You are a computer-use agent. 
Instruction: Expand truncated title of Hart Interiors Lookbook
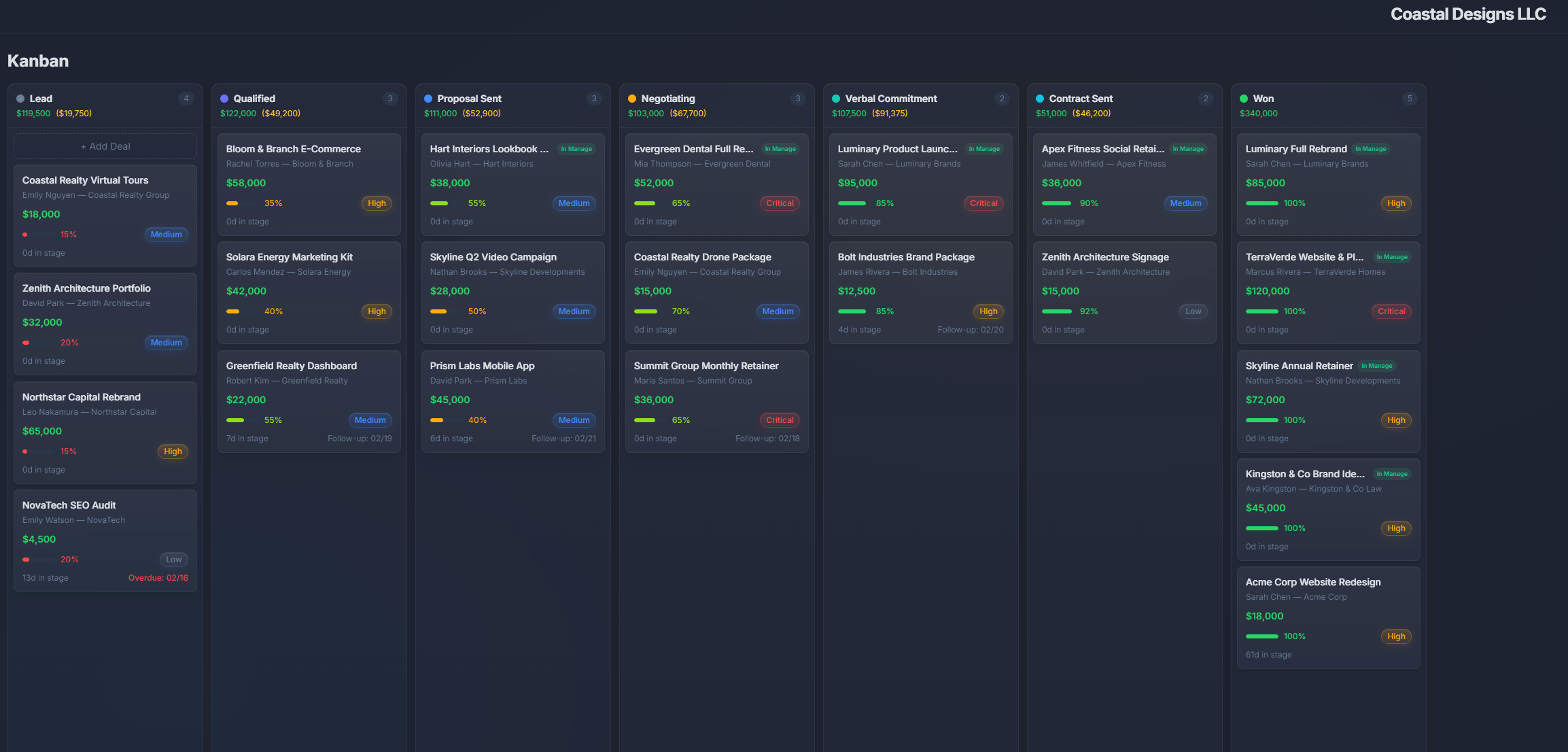click(489, 148)
